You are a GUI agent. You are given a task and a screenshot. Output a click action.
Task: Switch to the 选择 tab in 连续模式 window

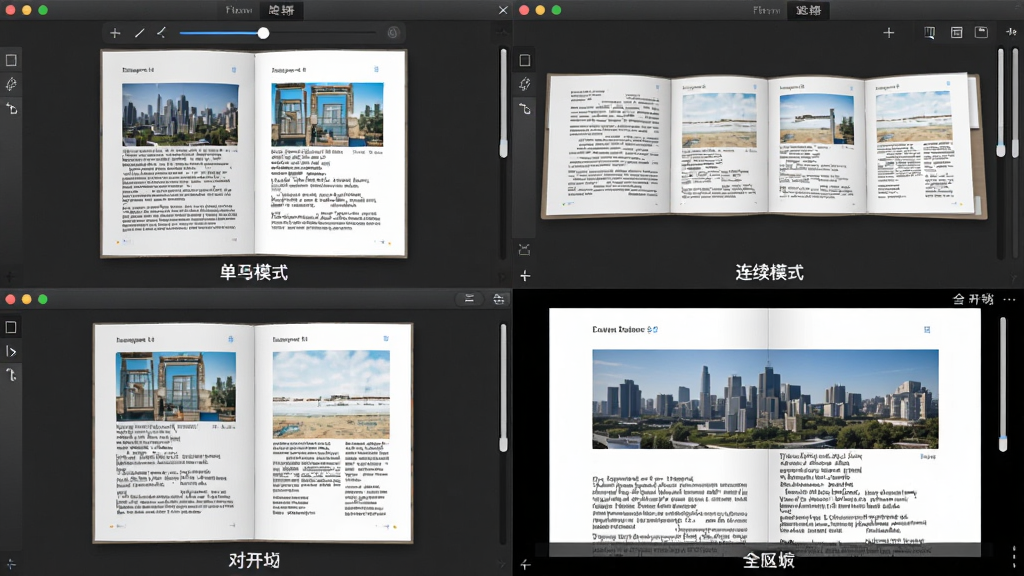pyautogui.click(x=808, y=10)
